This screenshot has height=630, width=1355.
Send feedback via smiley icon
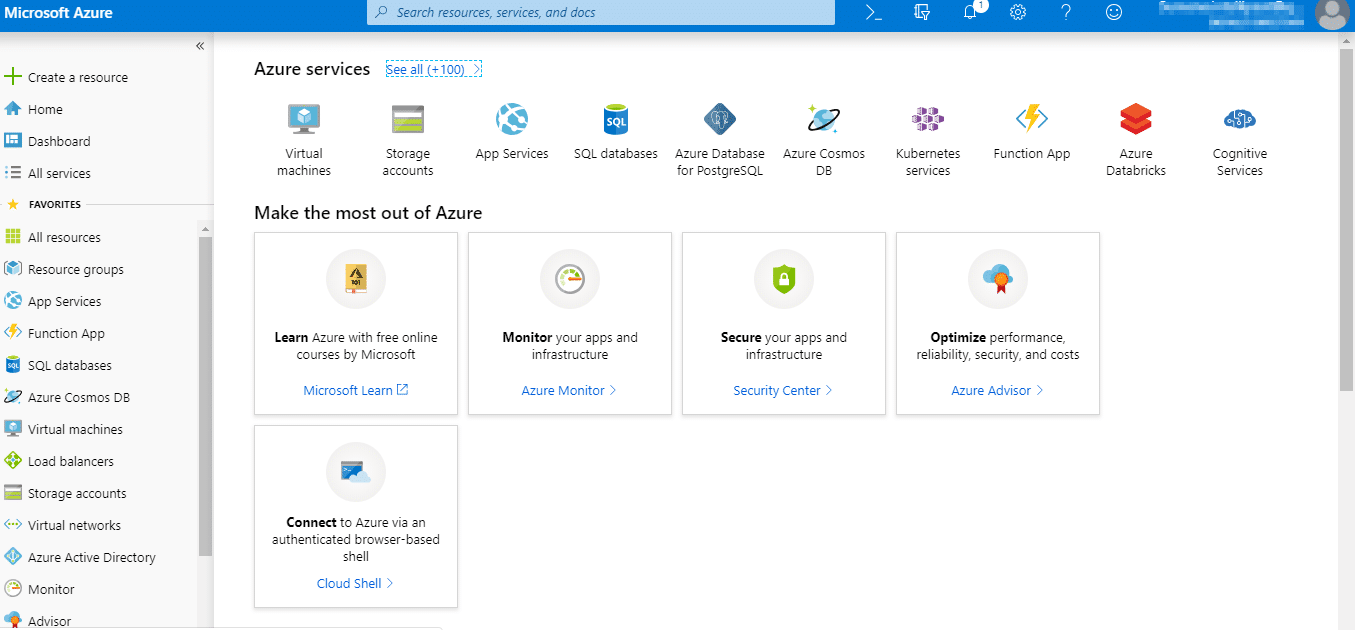point(1114,13)
